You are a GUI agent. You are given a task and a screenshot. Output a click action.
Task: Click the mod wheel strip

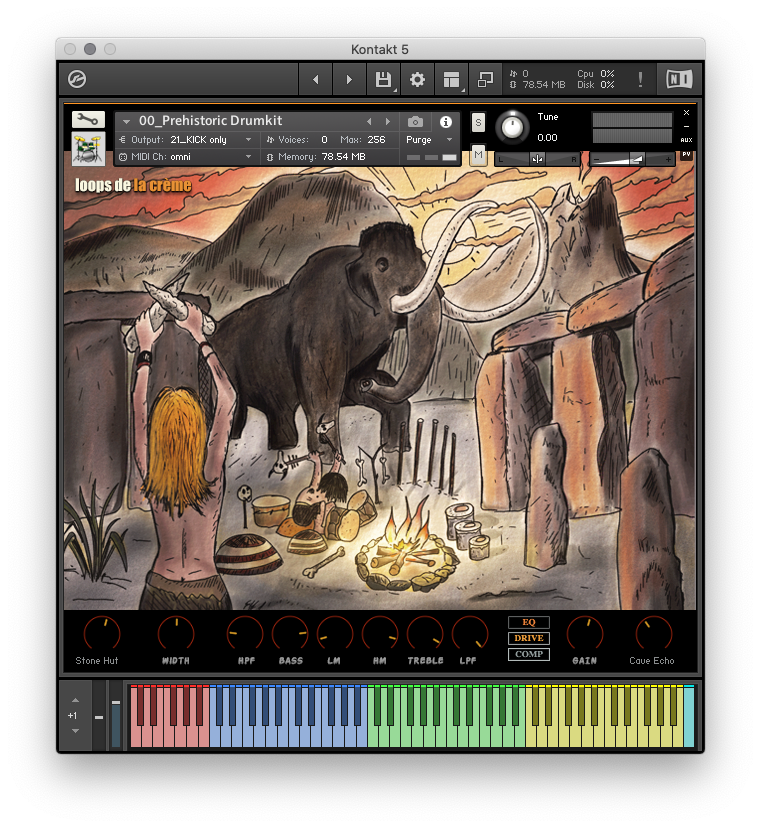point(116,716)
